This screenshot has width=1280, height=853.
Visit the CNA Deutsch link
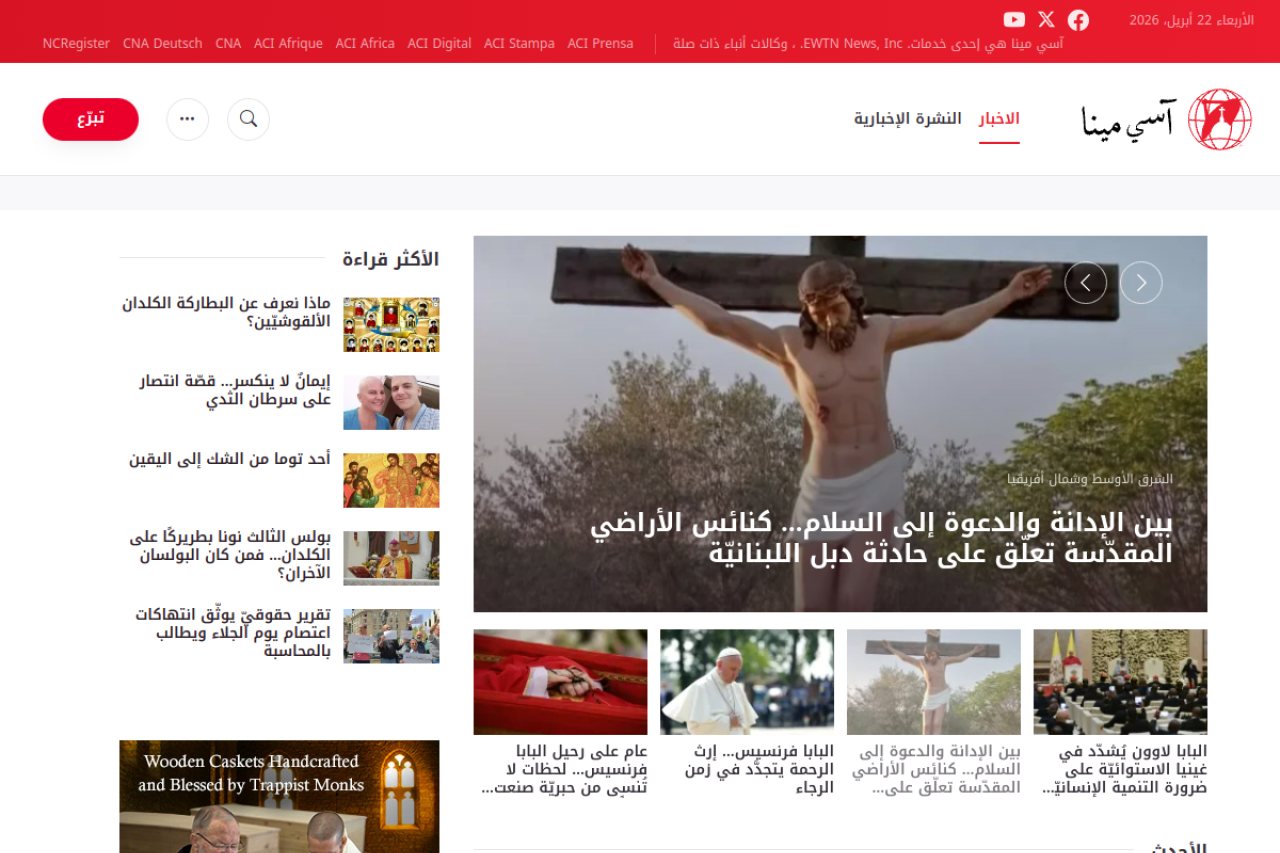click(x=162, y=44)
